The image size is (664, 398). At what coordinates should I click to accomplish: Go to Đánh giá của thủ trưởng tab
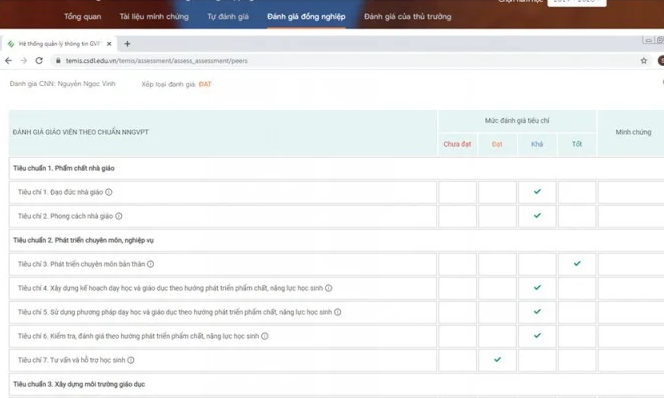click(407, 17)
